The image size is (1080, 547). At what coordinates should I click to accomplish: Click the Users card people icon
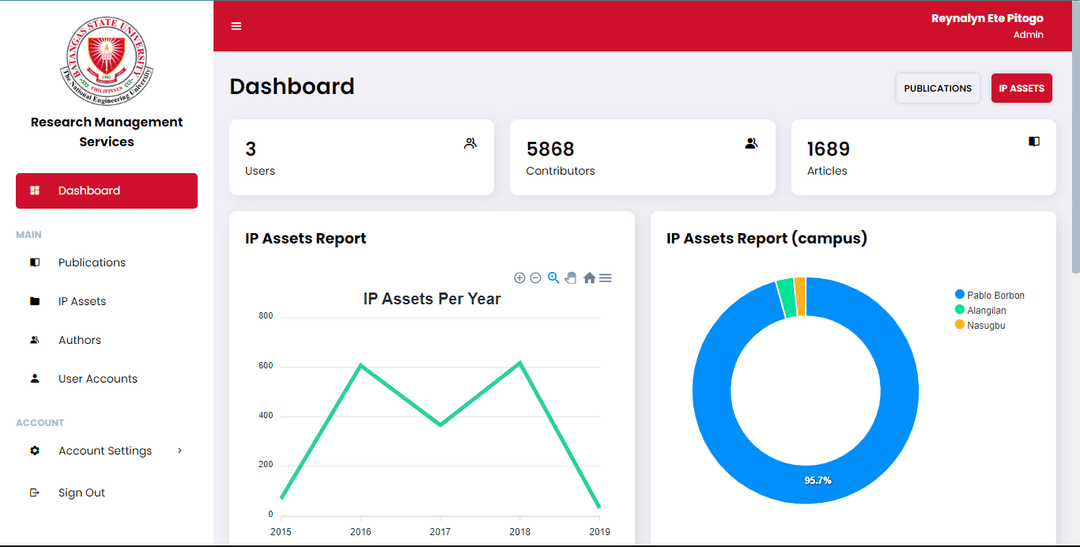470,143
